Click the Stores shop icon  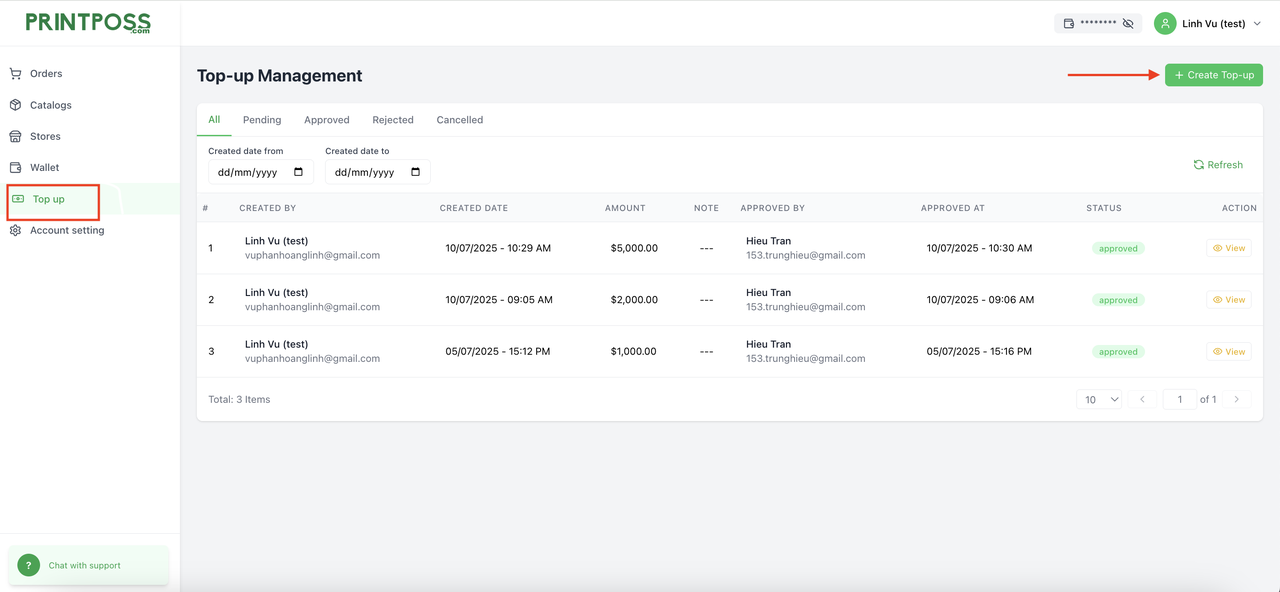pyautogui.click(x=15, y=136)
